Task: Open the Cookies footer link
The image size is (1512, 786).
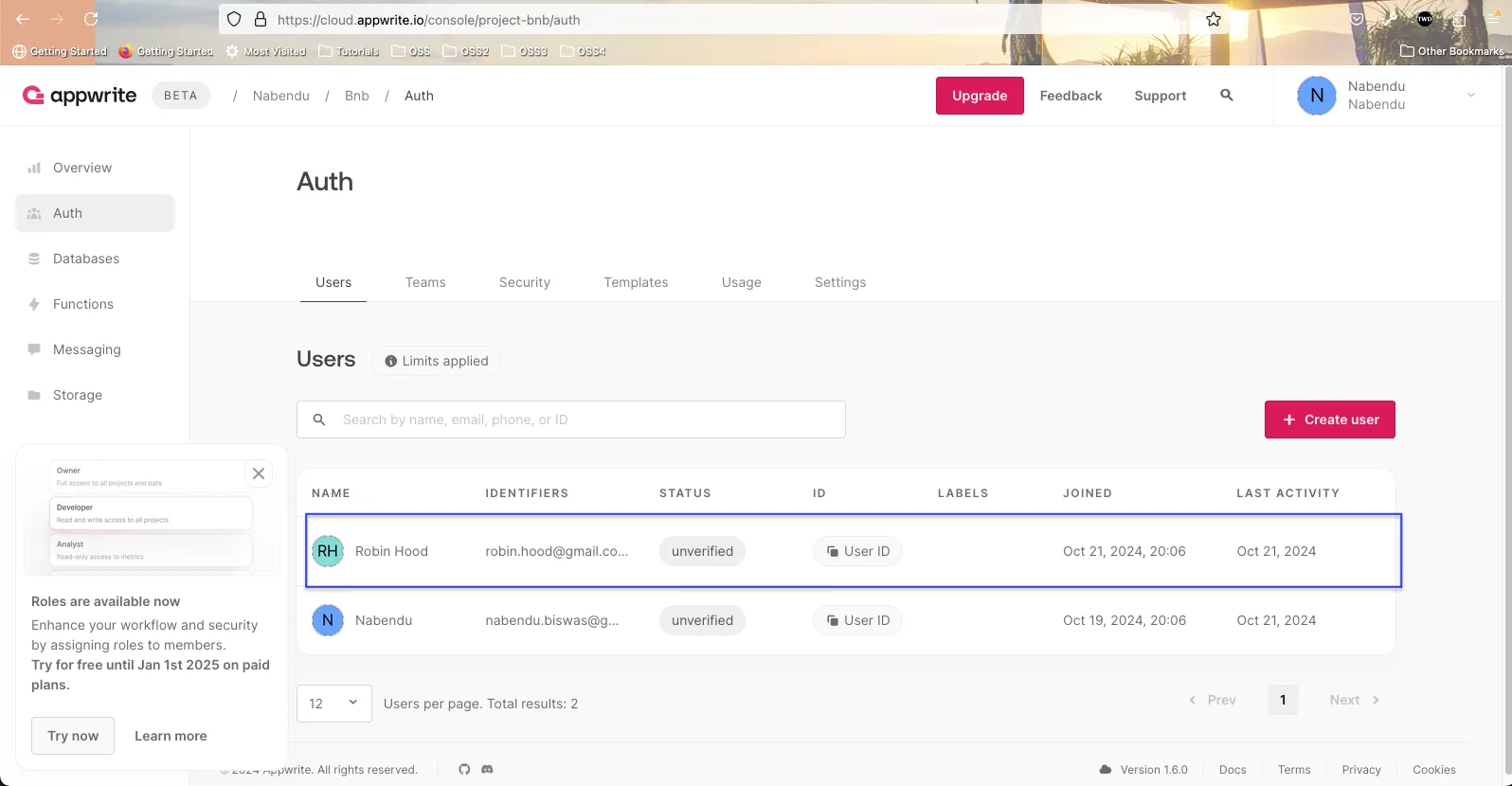Action: point(1434,770)
